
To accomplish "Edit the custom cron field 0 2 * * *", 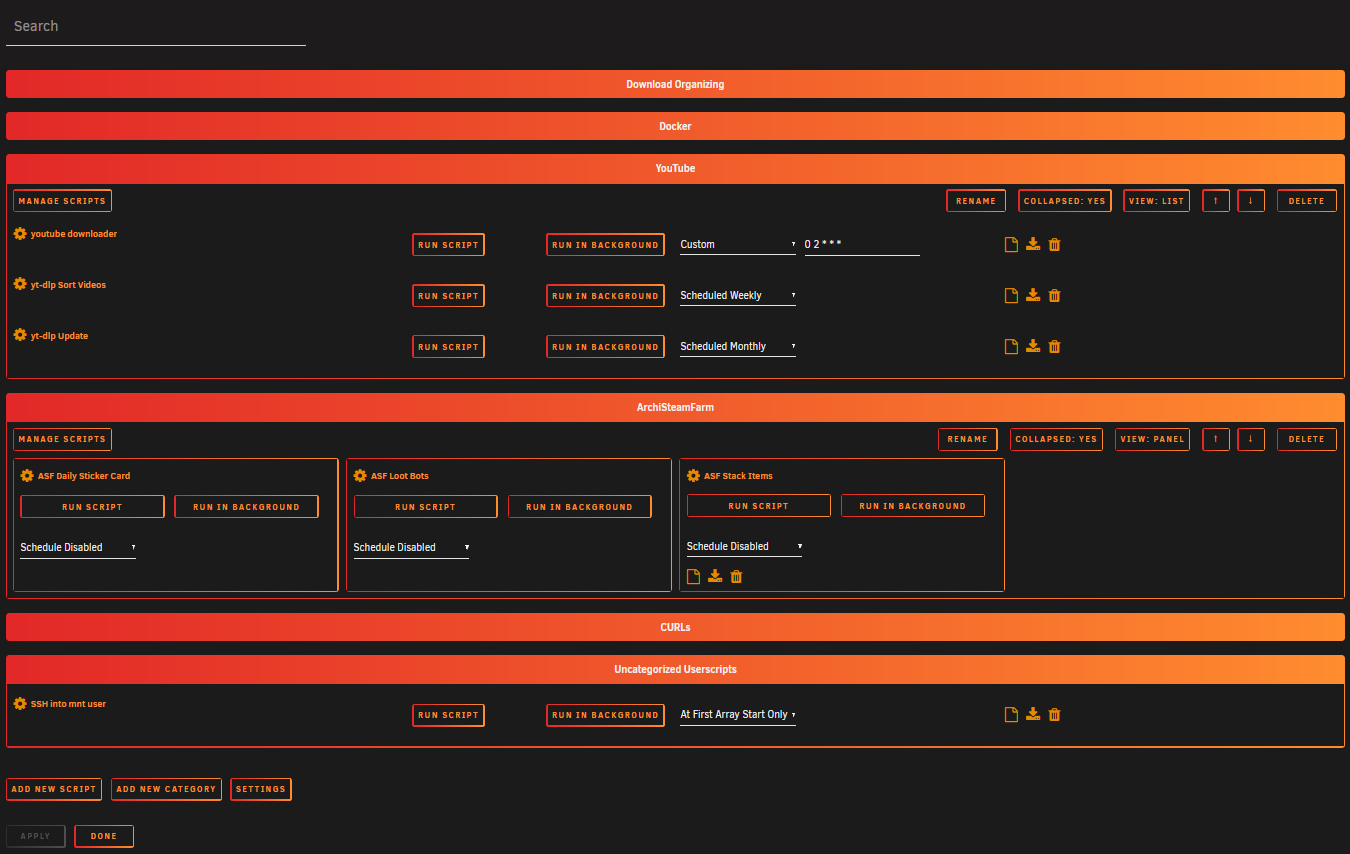I will (862, 244).
